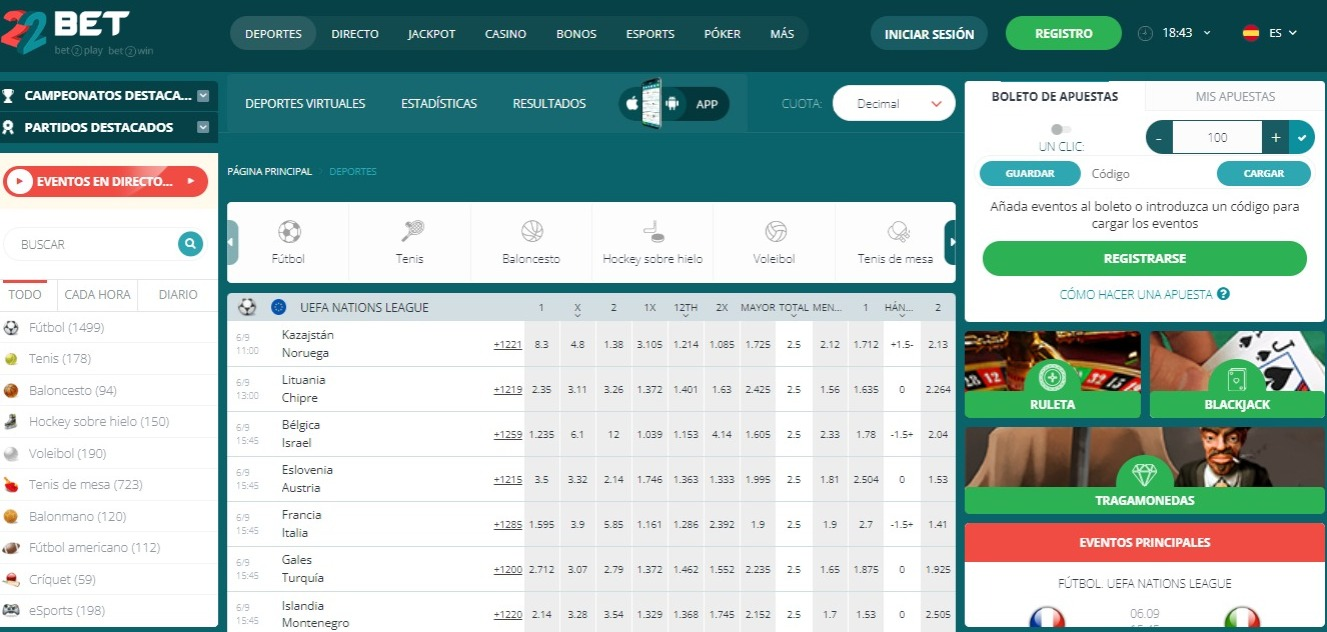Open the Jackpot menu
This screenshot has height=632, width=1327.
pyautogui.click(x=432, y=34)
